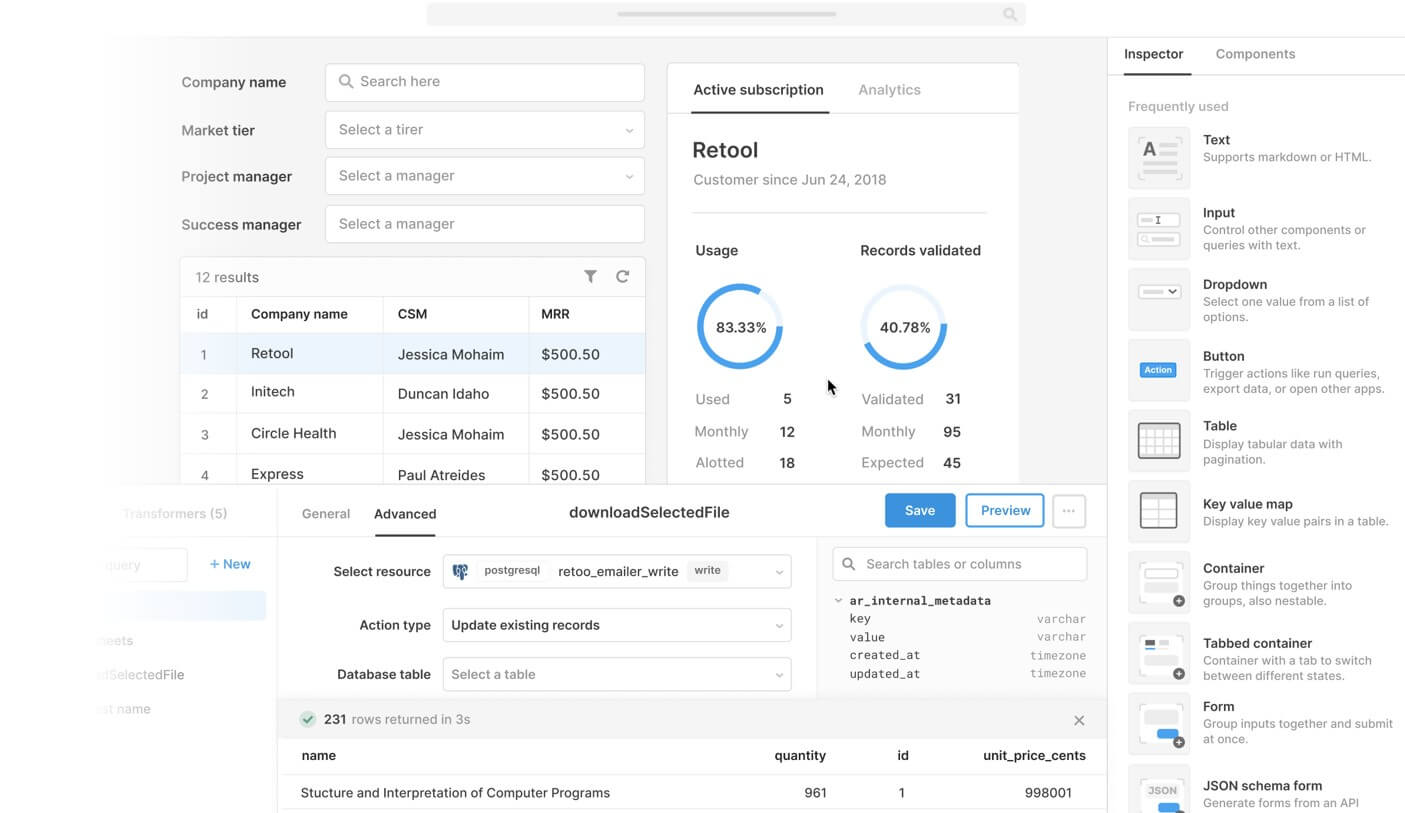Click the + New query link
Image resolution: width=1405 pixels, height=813 pixels.
click(x=230, y=563)
